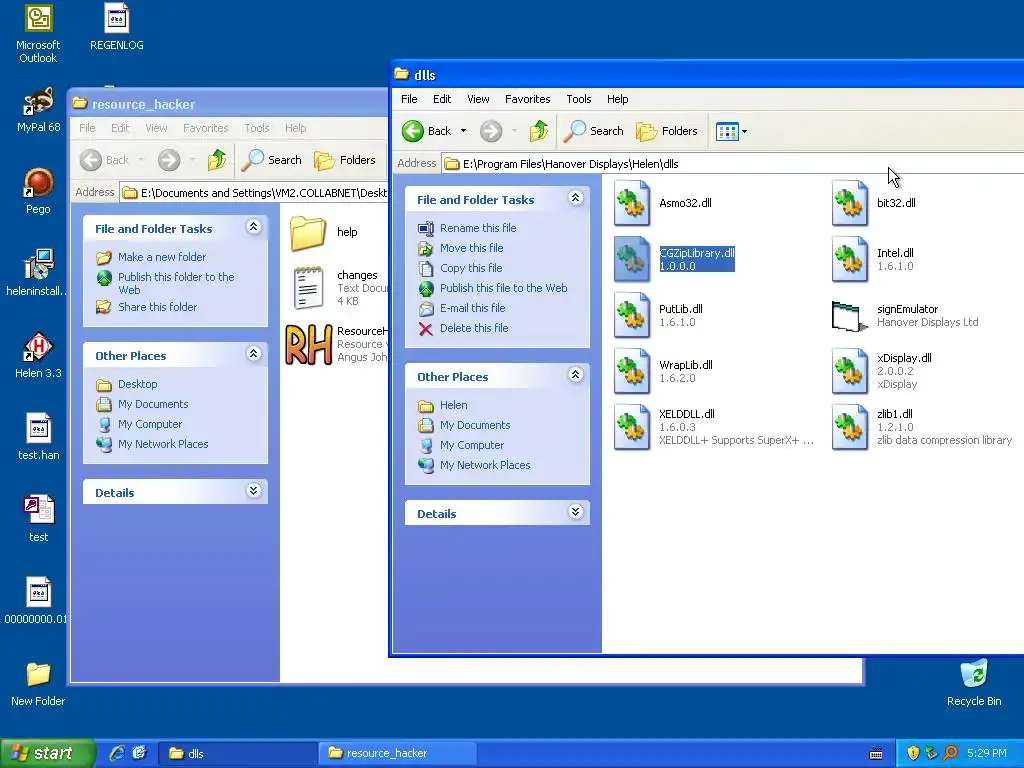Select Intel.dll file icon
The image size is (1024, 768).
pos(850,259)
